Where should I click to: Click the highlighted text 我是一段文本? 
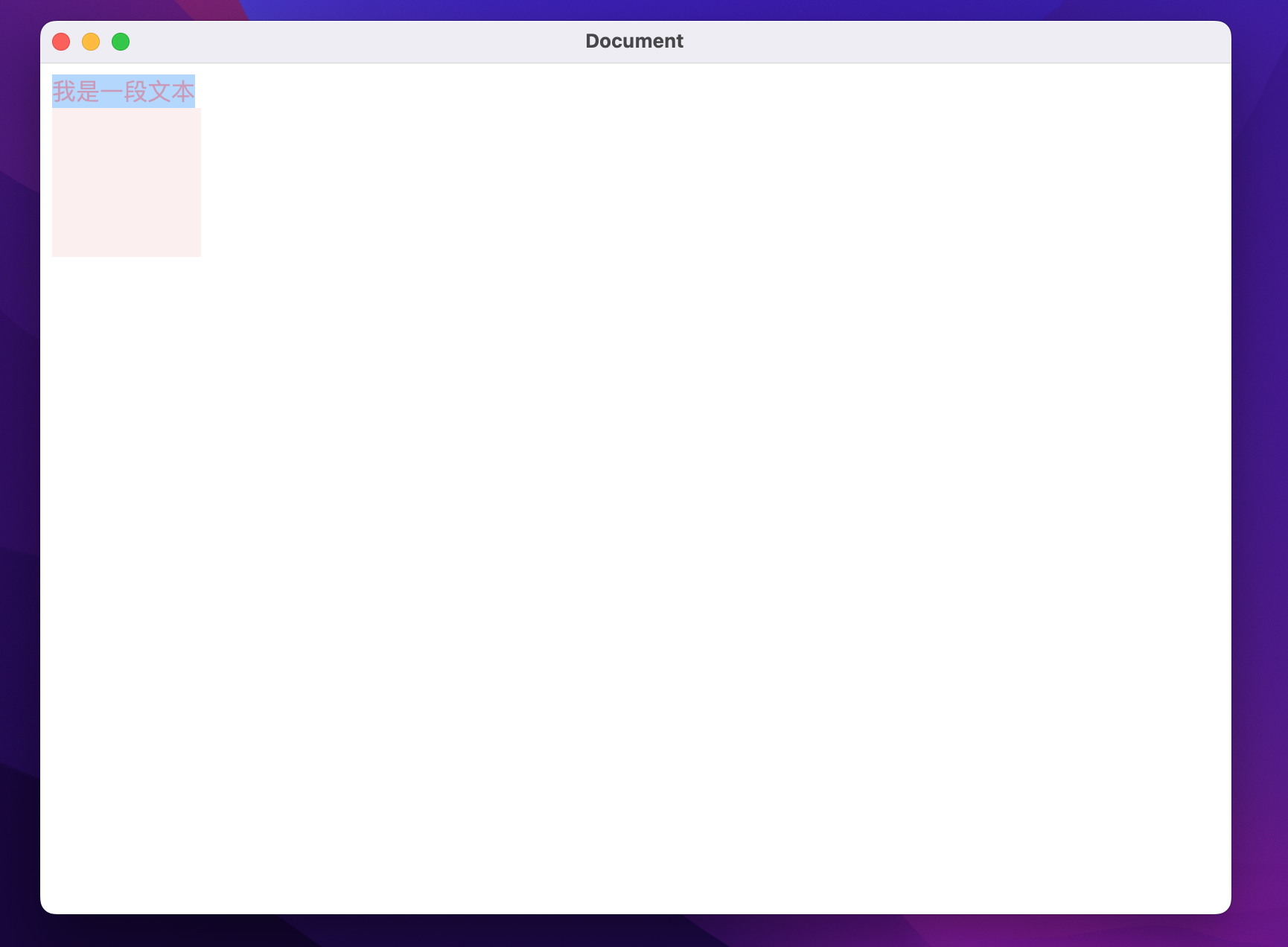pyautogui.click(x=124, y=92)
